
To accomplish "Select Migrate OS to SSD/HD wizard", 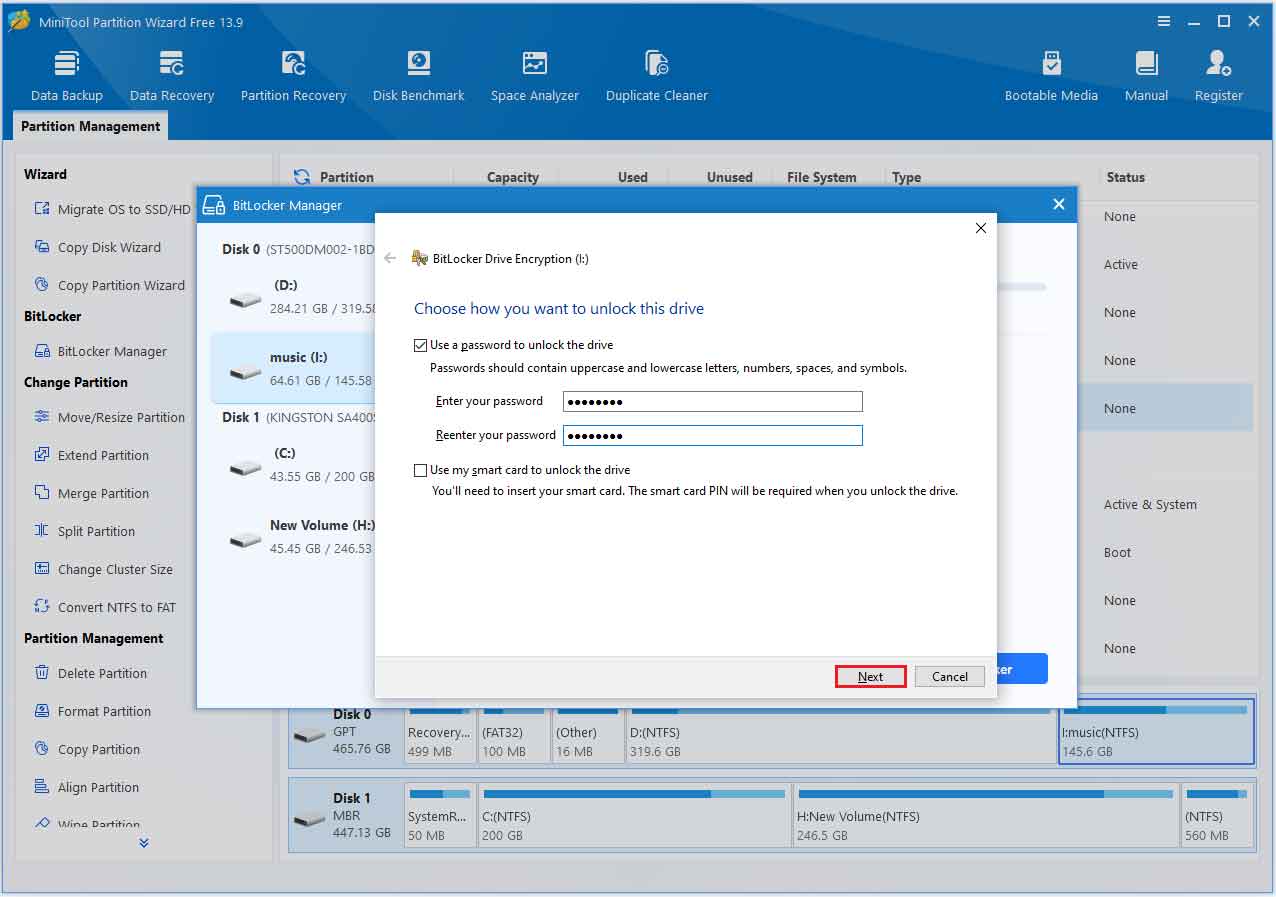I will pyautogui.click(x=112, y=209).
